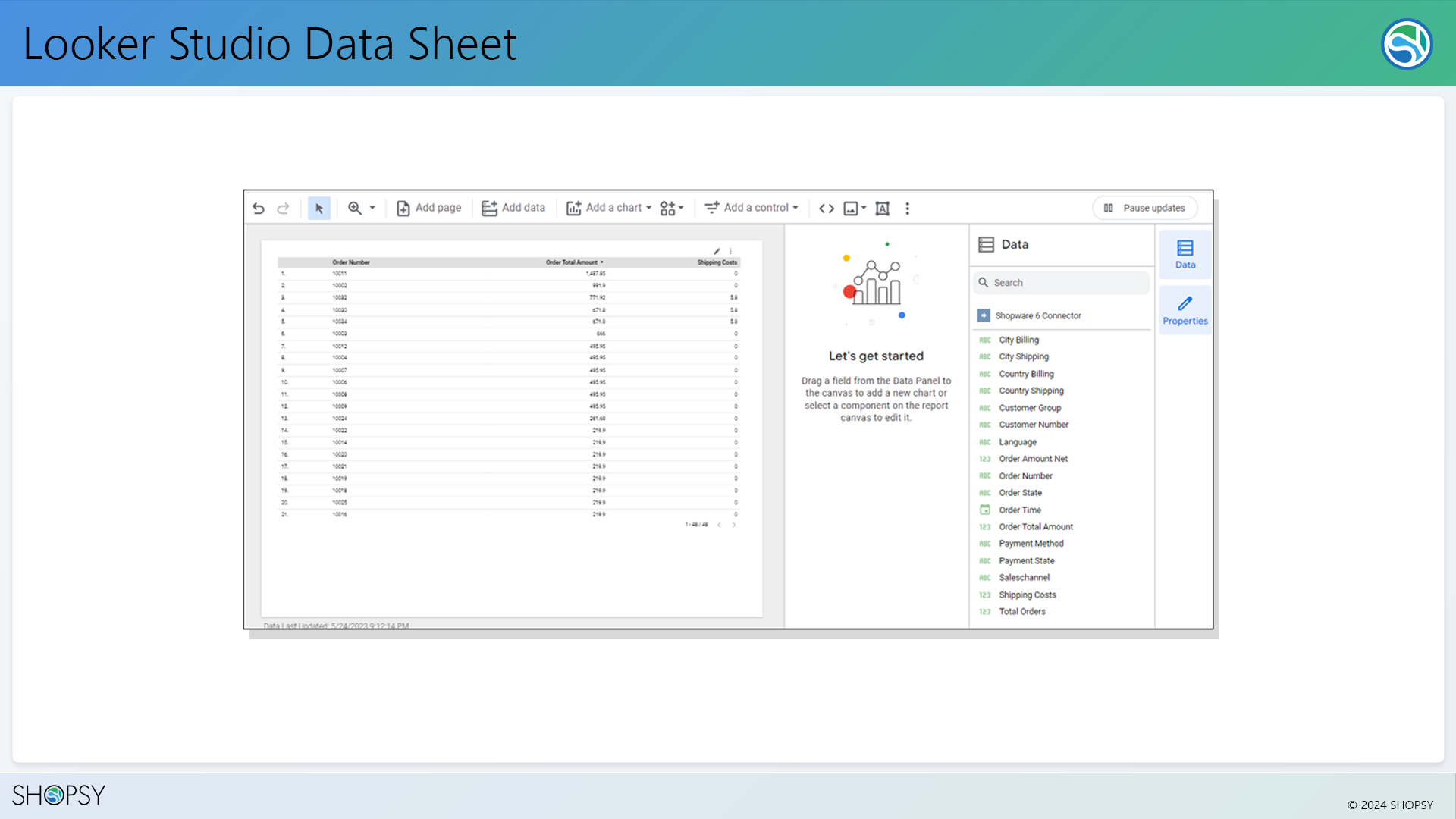This screenshot has height=819, width=1456.
Task: Click the Add a control icon
Action: tap(712, 208)
